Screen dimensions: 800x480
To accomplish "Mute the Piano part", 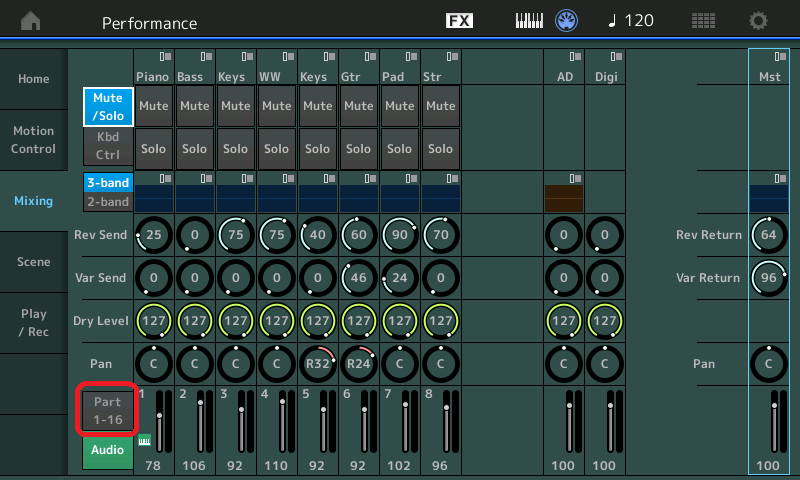I will (154, 106).
